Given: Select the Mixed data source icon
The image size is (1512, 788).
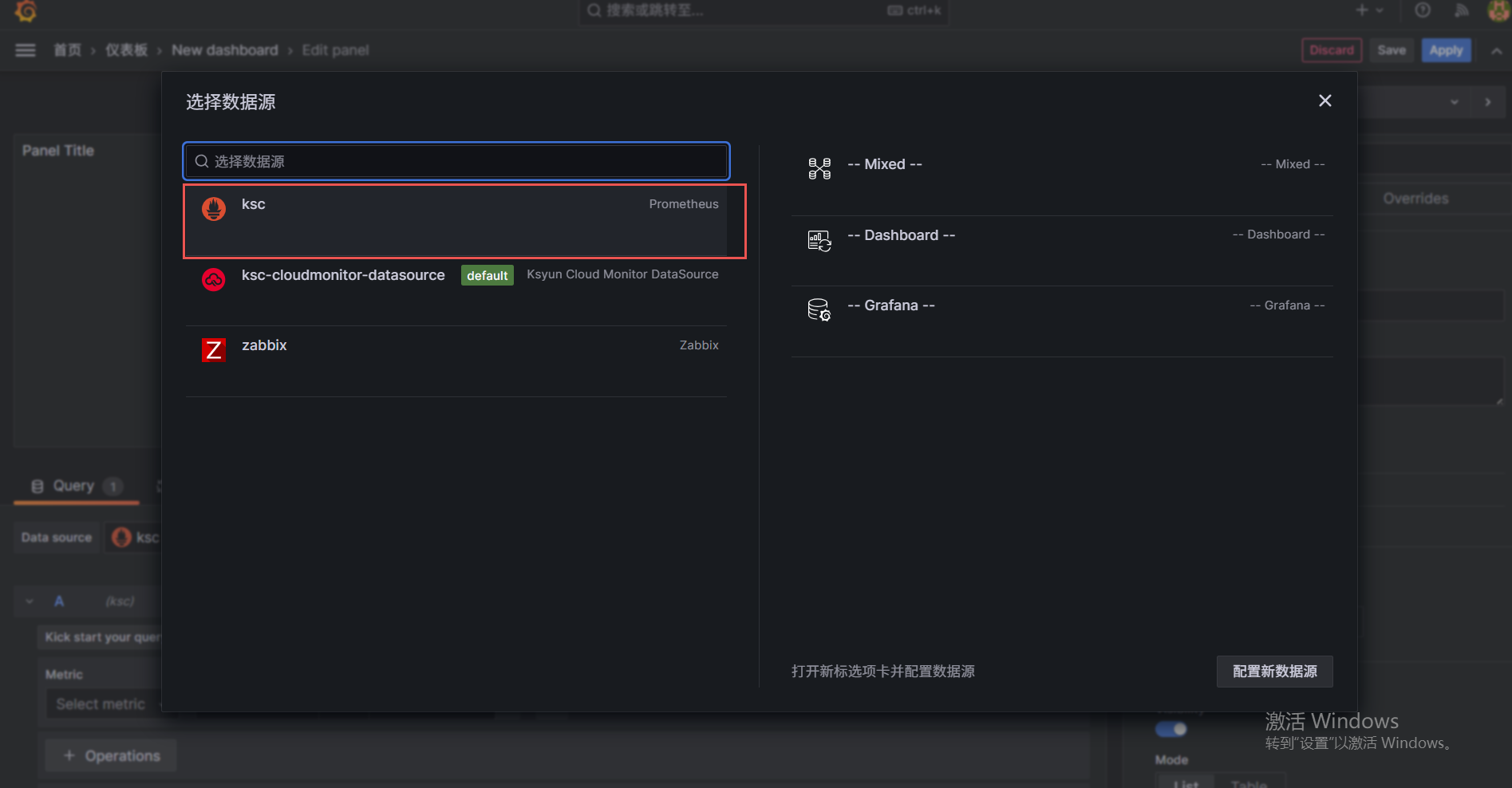Looking at the screenshot, I should coord(819,168).
